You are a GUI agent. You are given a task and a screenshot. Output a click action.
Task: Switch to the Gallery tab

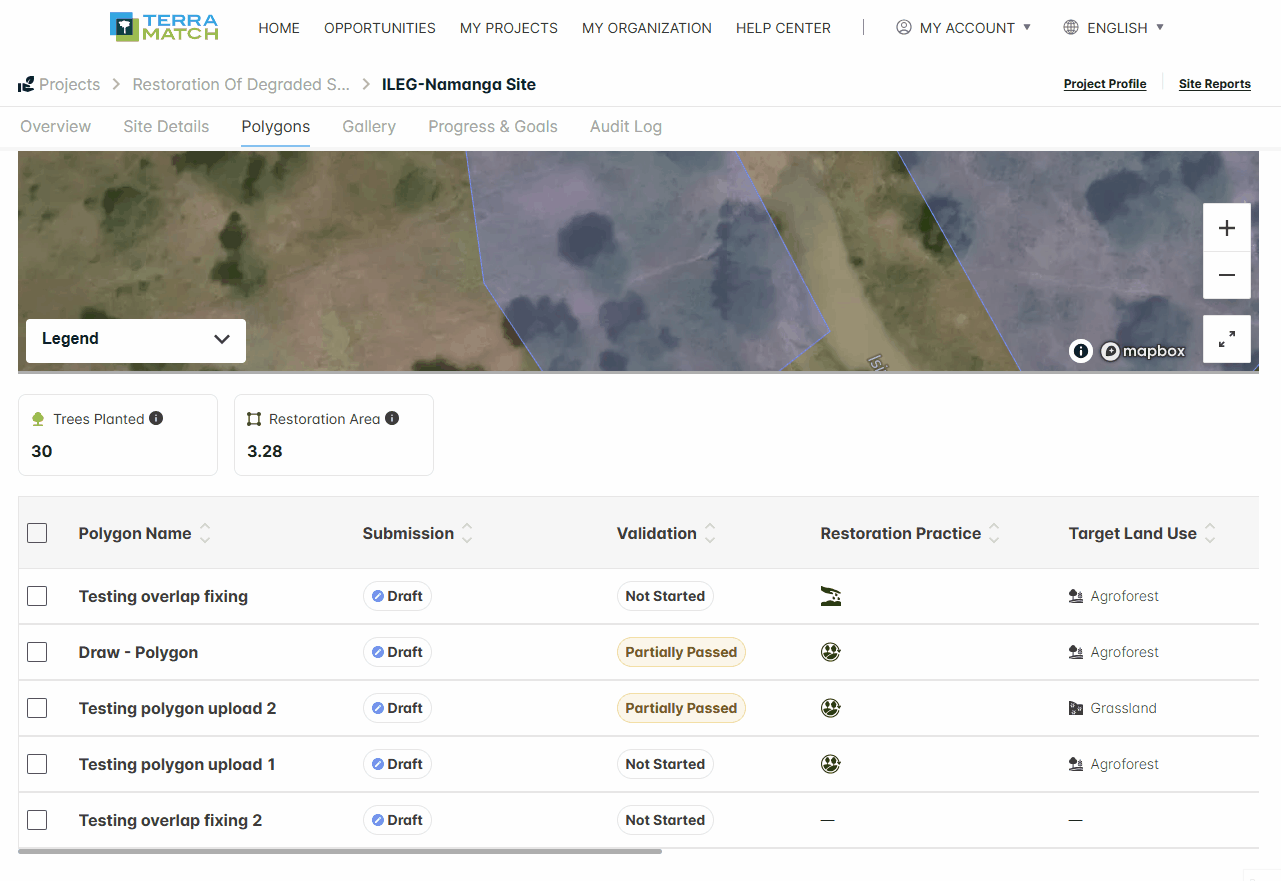coord(369,127)
